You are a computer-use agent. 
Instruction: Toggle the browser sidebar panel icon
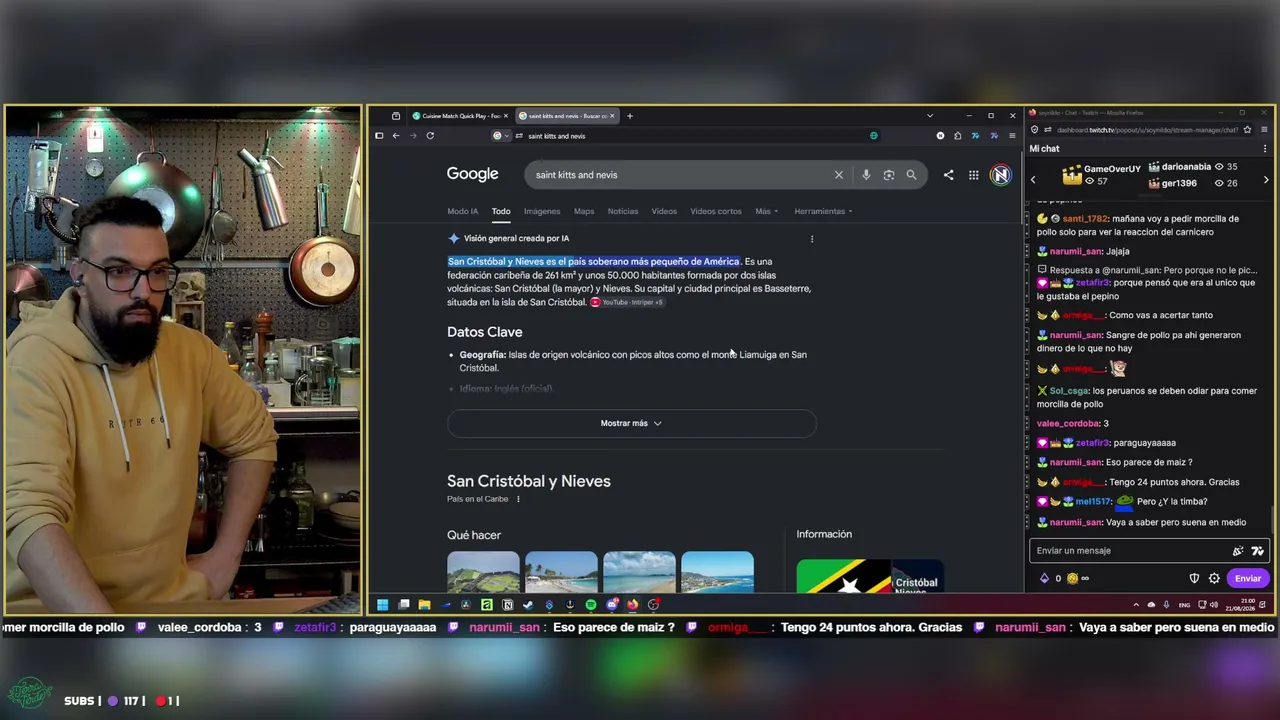[x=379, y=136]
